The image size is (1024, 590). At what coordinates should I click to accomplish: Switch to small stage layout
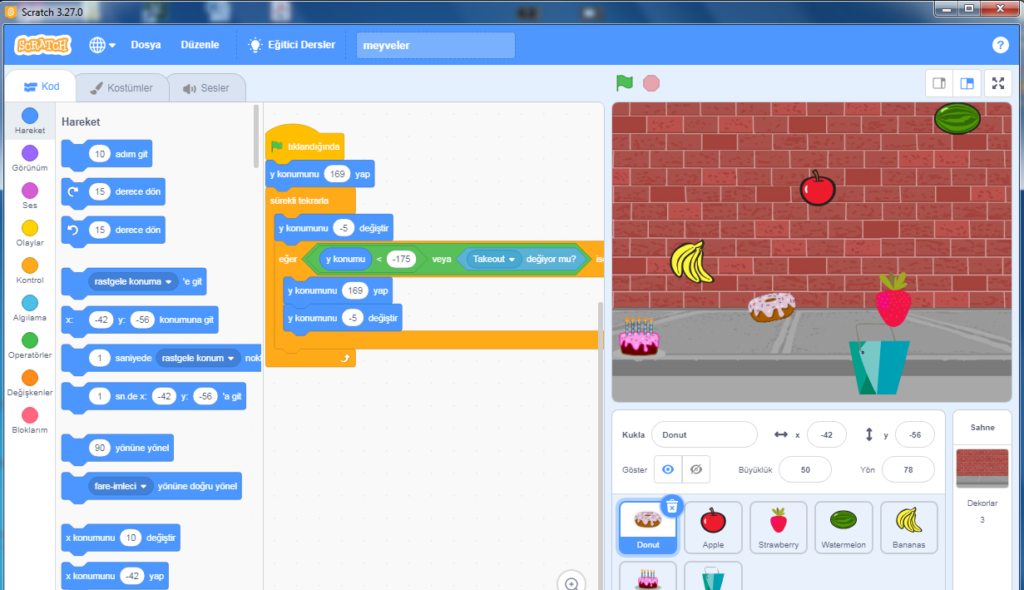(x=939, y=84)
